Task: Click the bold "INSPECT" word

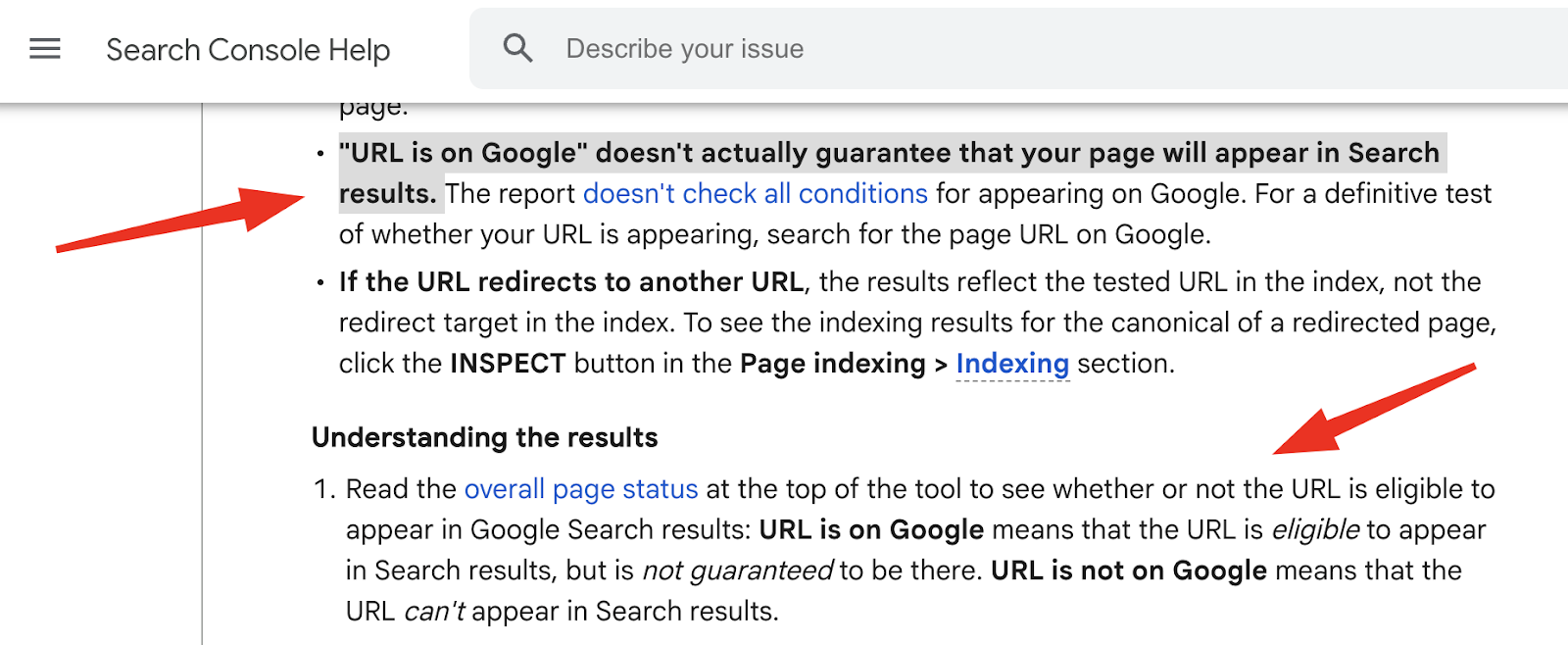Action: pos(508,364)
